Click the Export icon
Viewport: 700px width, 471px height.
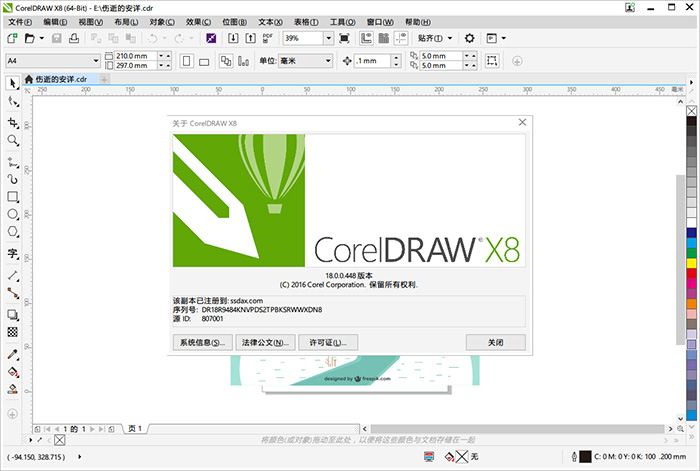pyautogui.click(x=250, y=38)
